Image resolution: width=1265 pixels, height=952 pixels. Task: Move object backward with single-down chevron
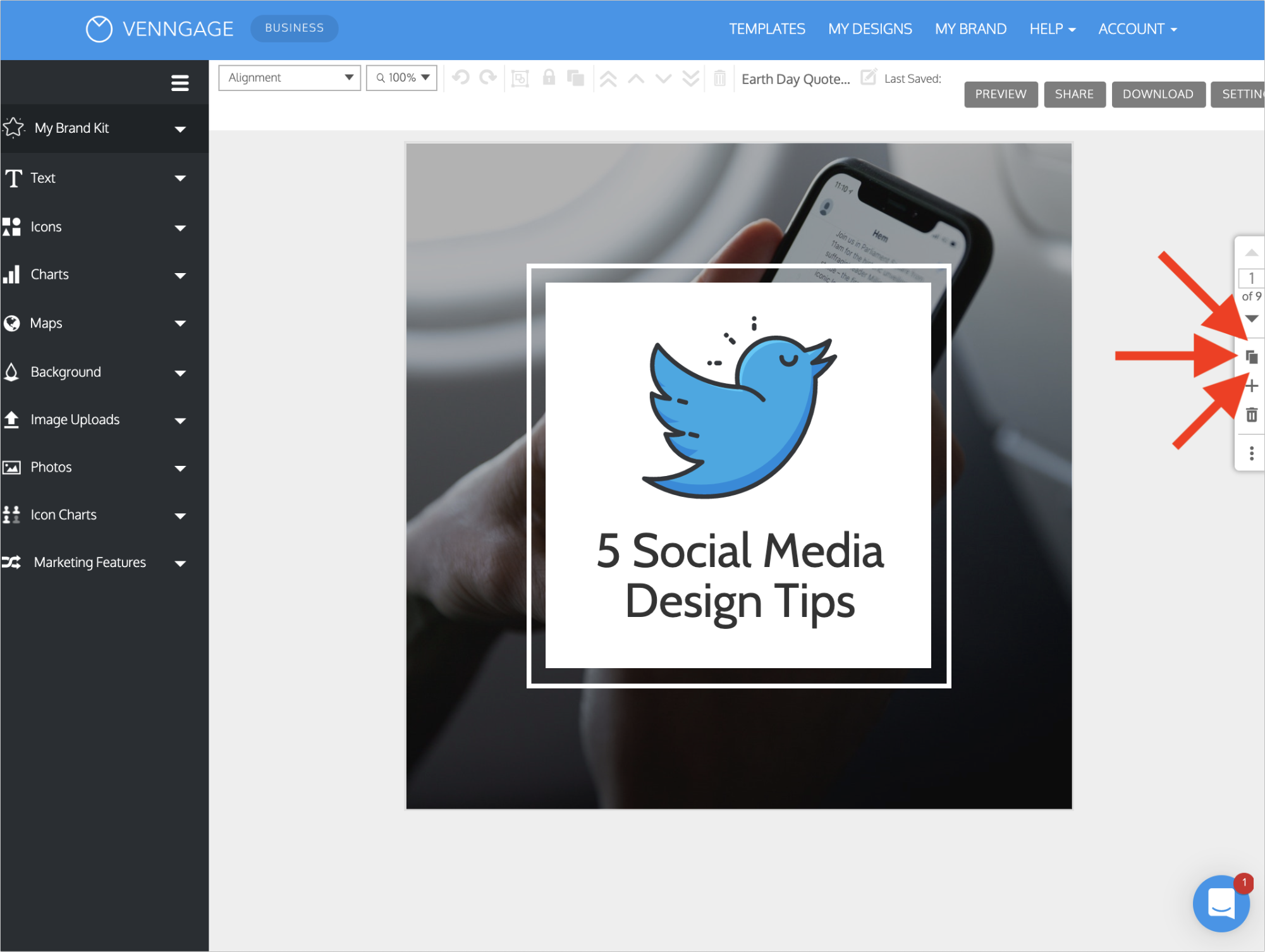coord(663,78)
